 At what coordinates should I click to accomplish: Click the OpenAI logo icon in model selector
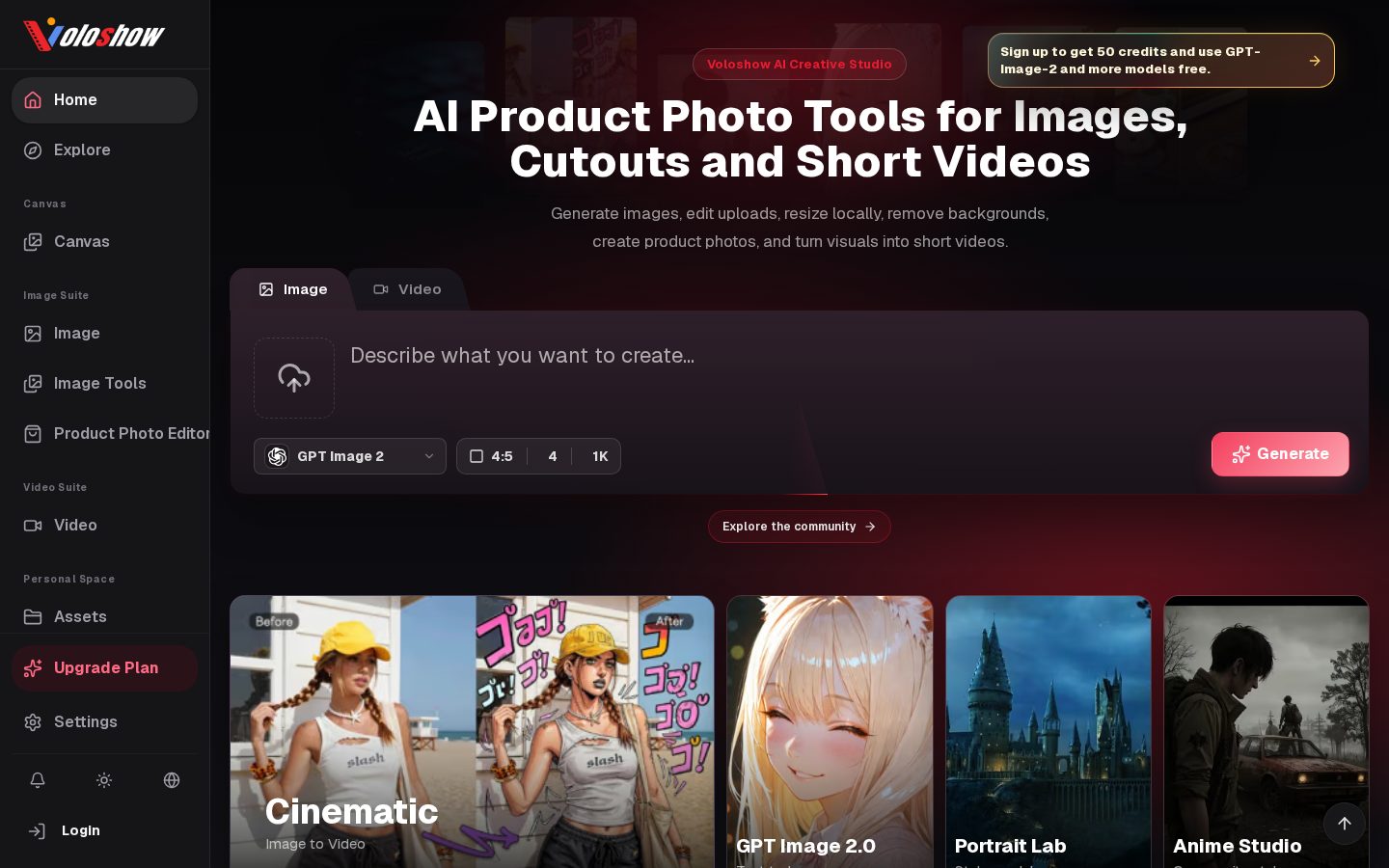pyautogui.click(x=278, y=456)
